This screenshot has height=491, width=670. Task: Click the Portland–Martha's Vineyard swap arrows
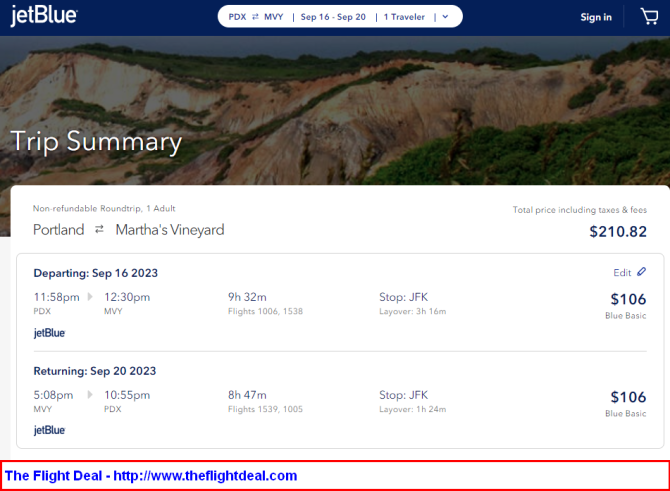click(x=99, y=229)
